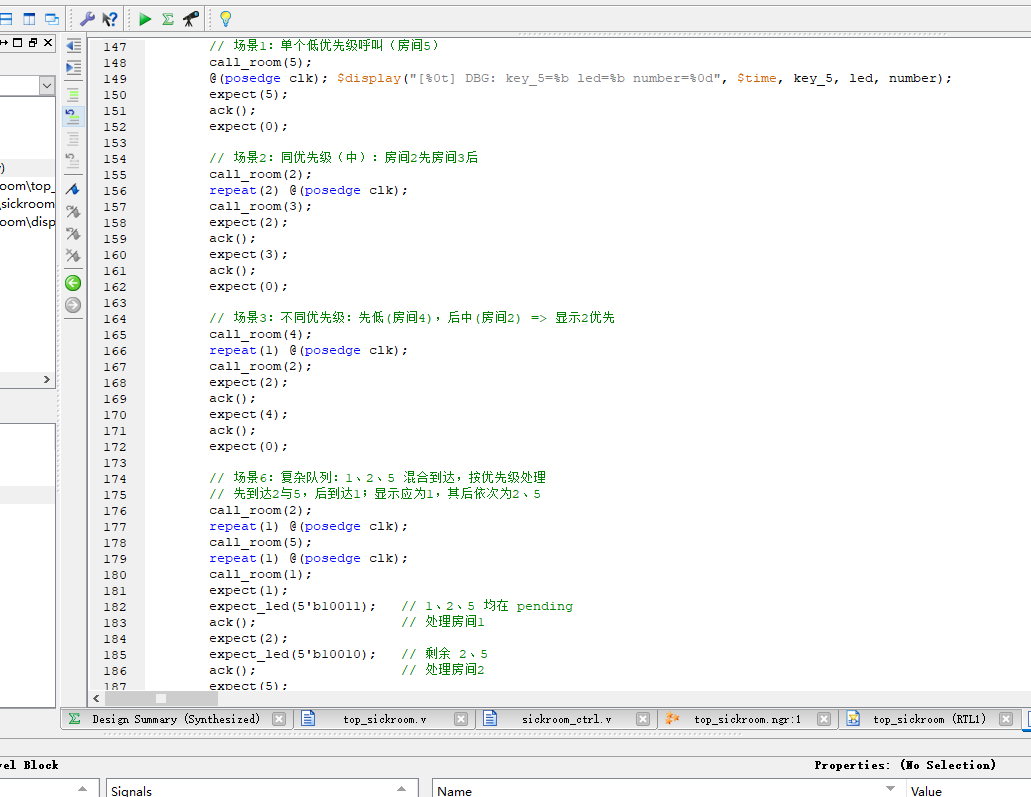
Task: Activate the What's This help pointer
Action: [110, 19]
